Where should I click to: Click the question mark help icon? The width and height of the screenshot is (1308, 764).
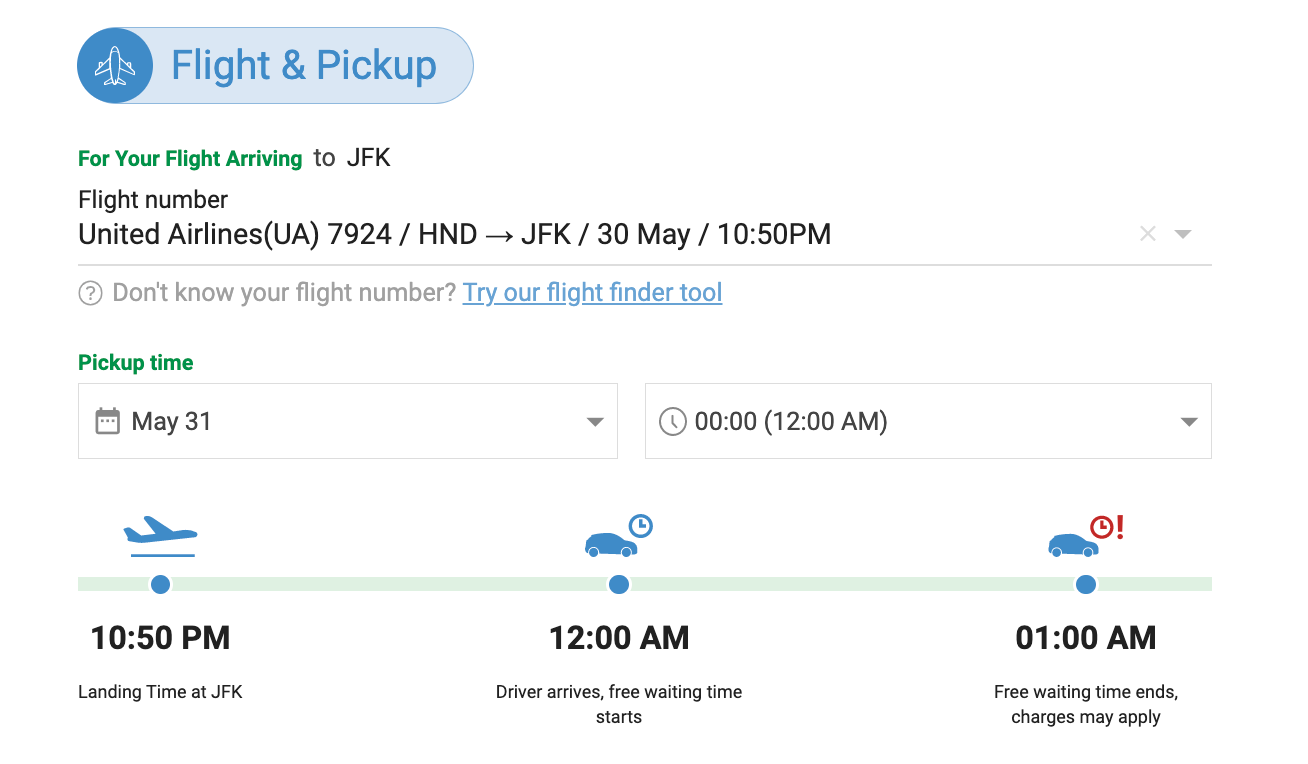90,293
